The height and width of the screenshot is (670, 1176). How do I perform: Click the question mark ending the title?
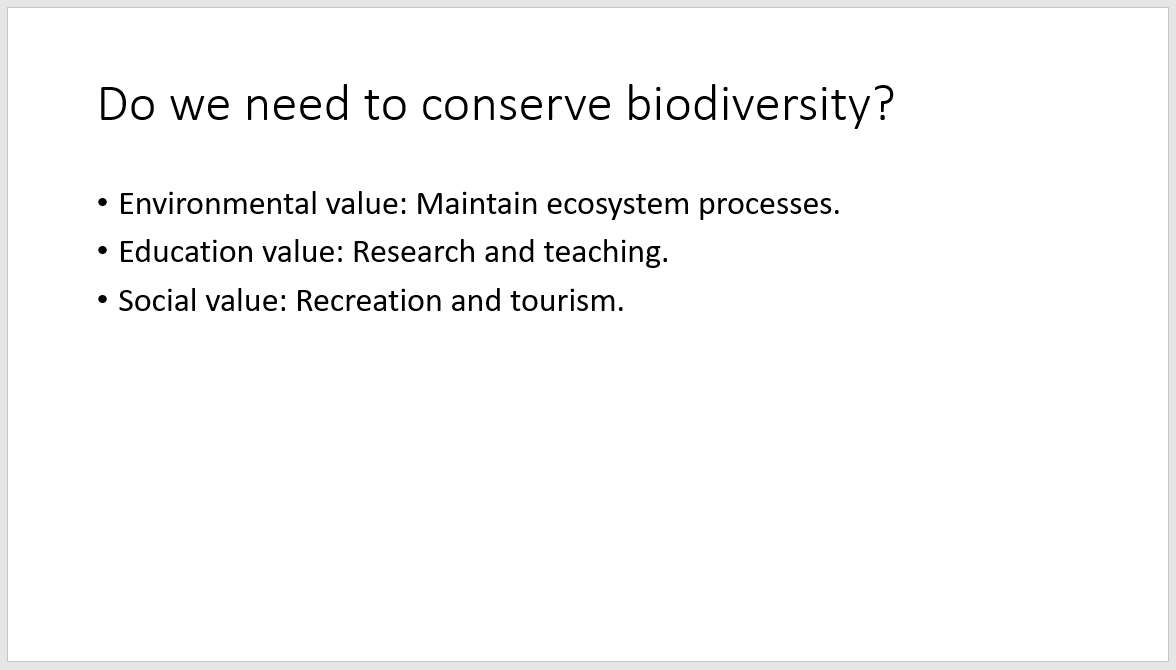(882, 104)
